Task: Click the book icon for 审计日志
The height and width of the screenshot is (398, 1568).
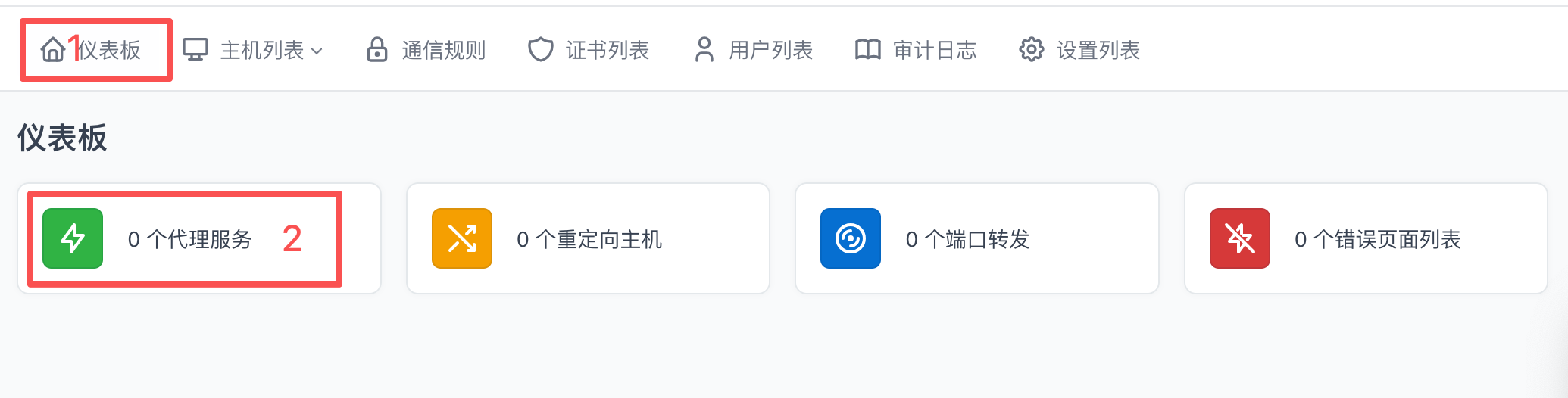Action: click(867, 50)
